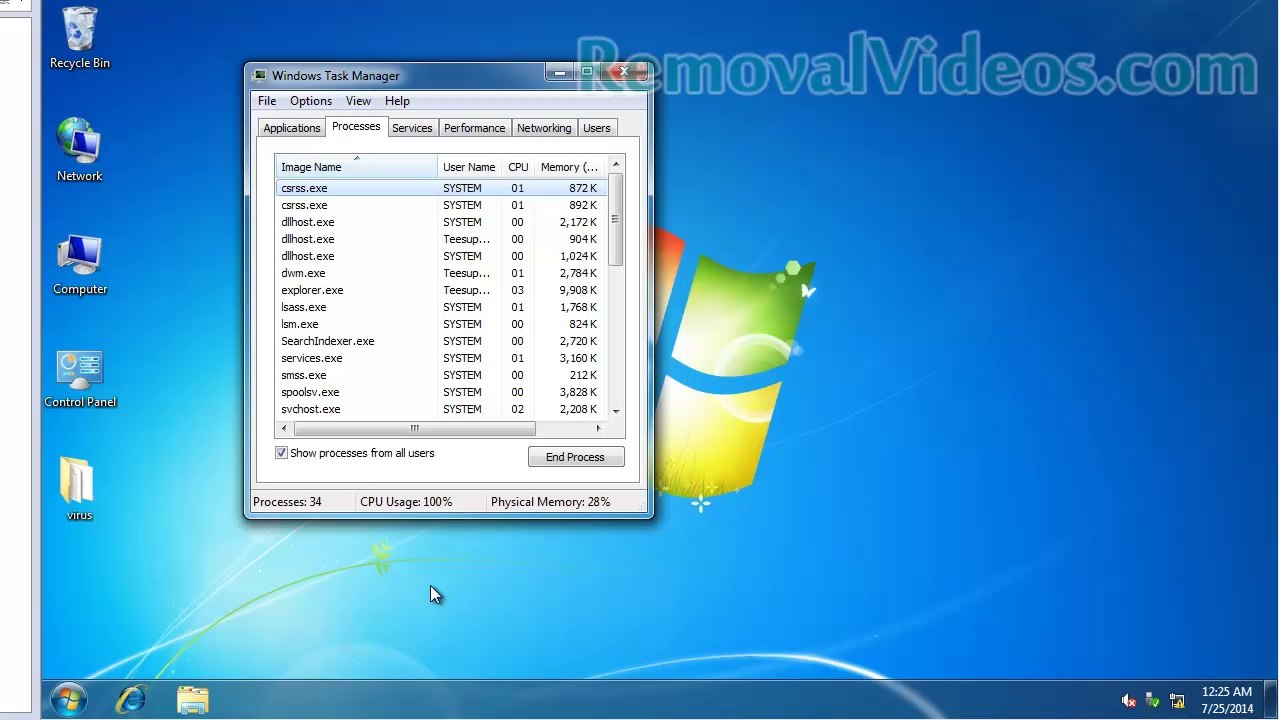Select the services.exe process row
Screen dimensions: 1280x720
point(440,358)
